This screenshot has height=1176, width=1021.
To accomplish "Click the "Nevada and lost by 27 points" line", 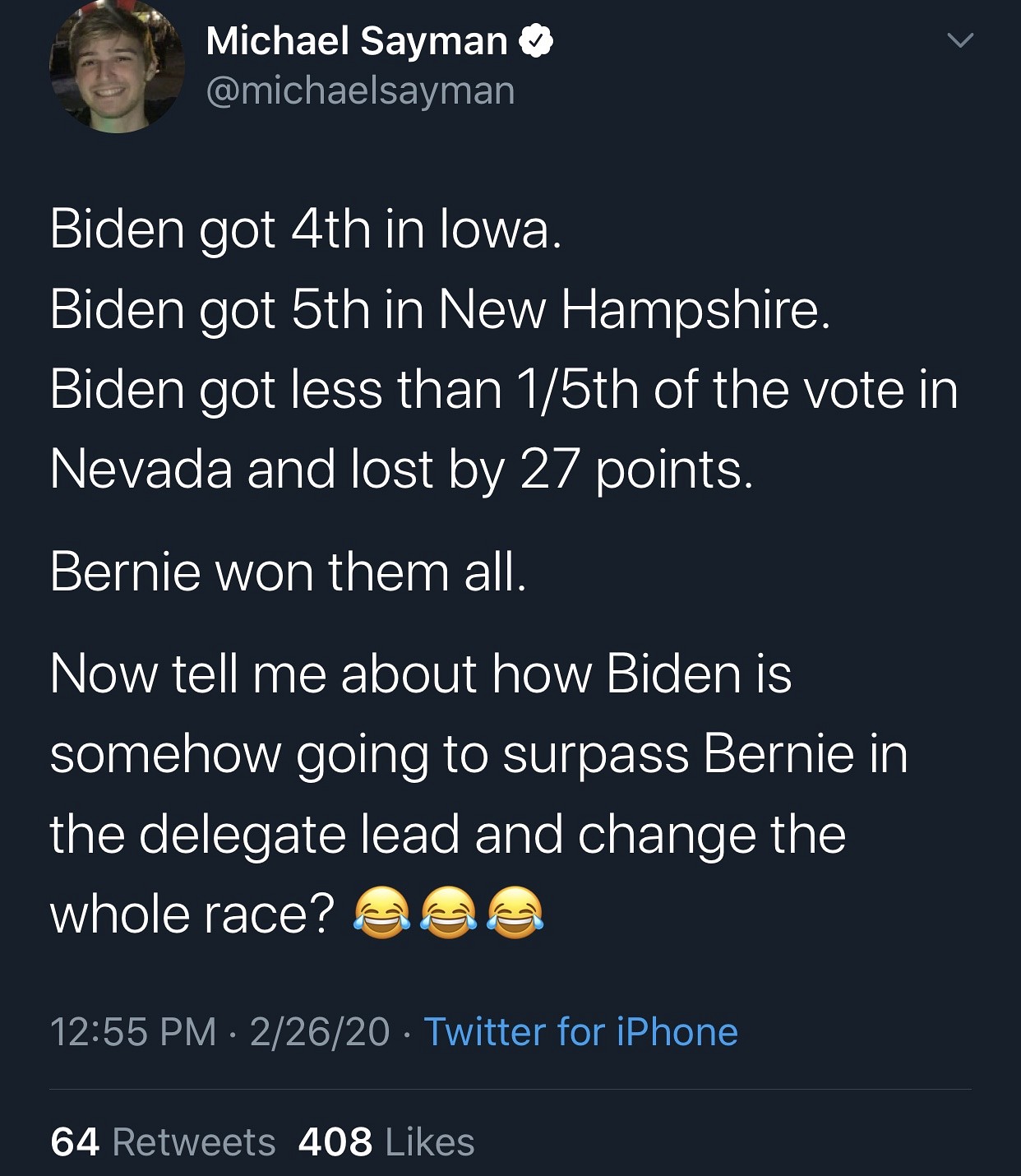I will (x=401, y=470).
